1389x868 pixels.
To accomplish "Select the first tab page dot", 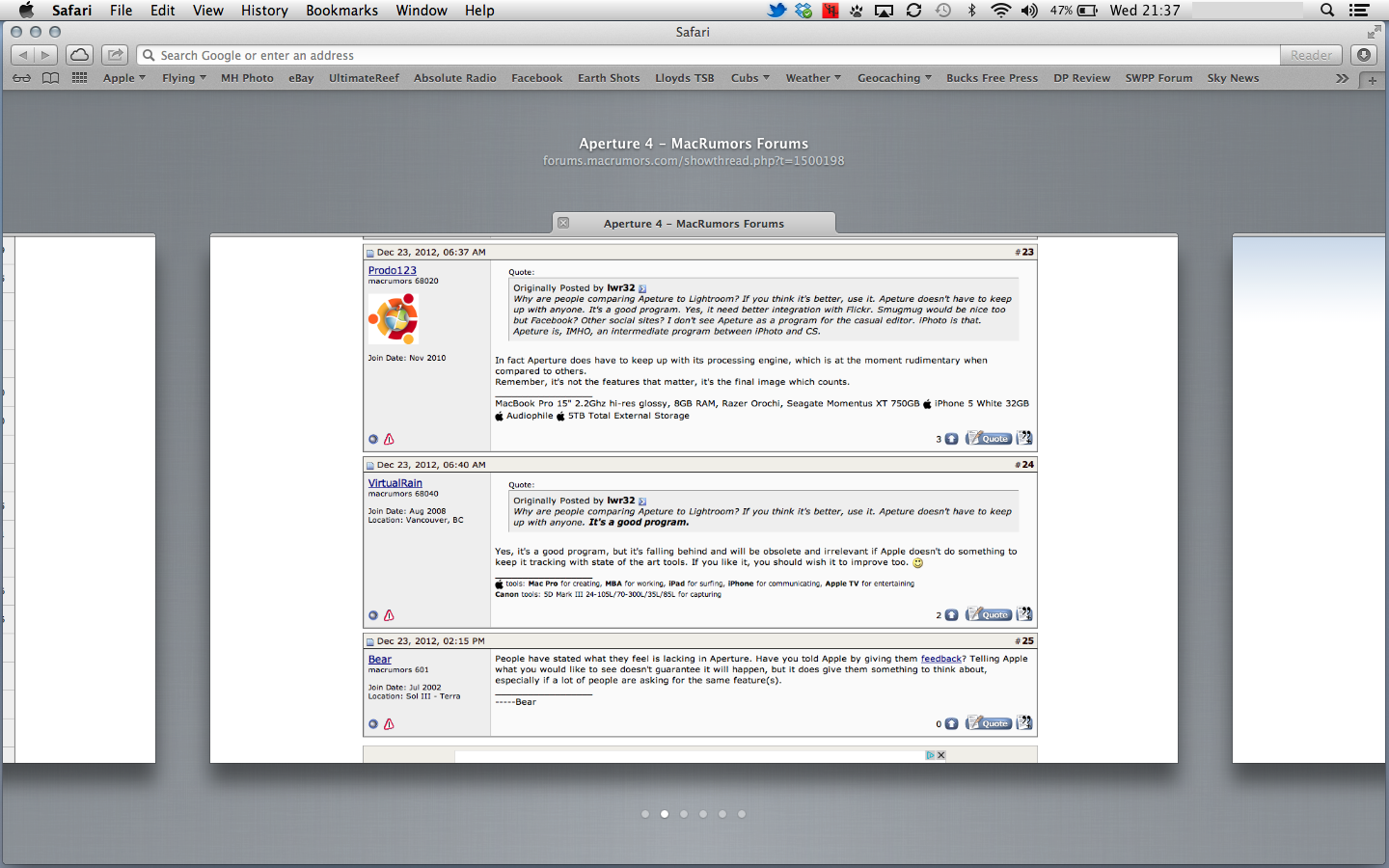I will [645, 814].
